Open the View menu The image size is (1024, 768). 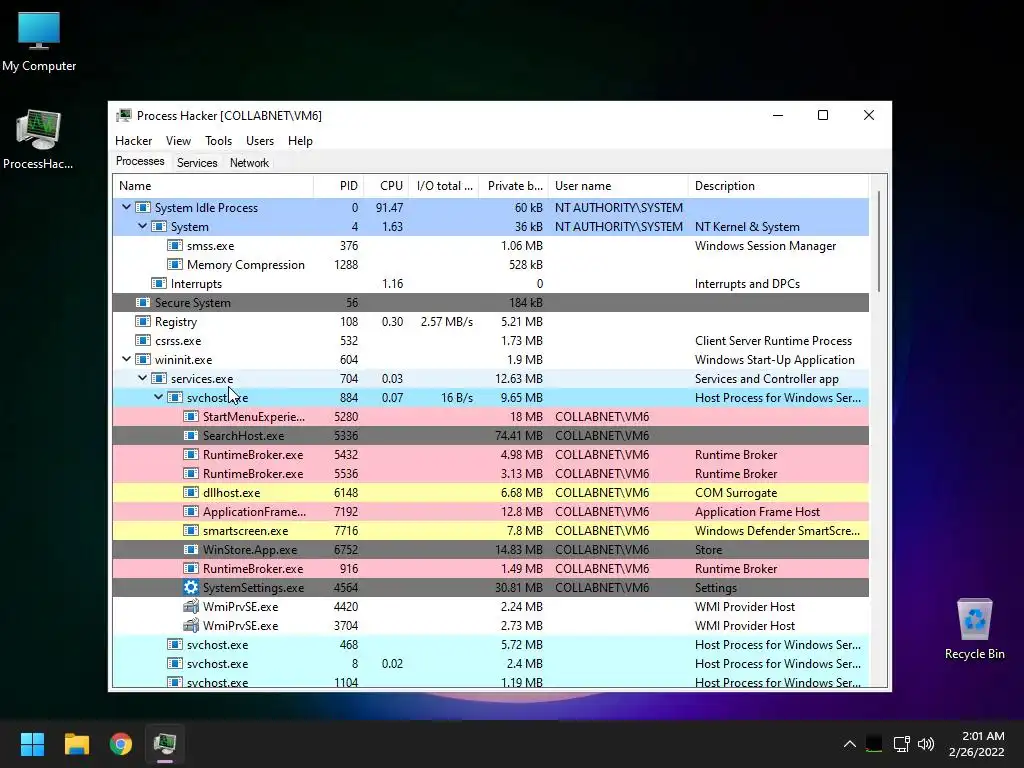178,141
